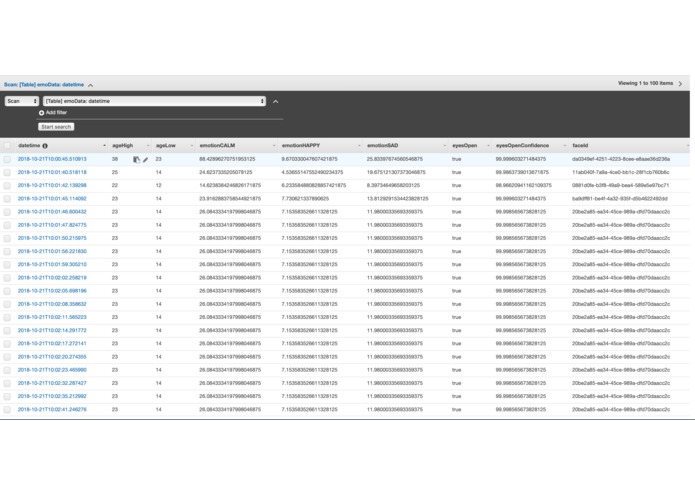Open the eyesOpen column sort arrow

488,146
